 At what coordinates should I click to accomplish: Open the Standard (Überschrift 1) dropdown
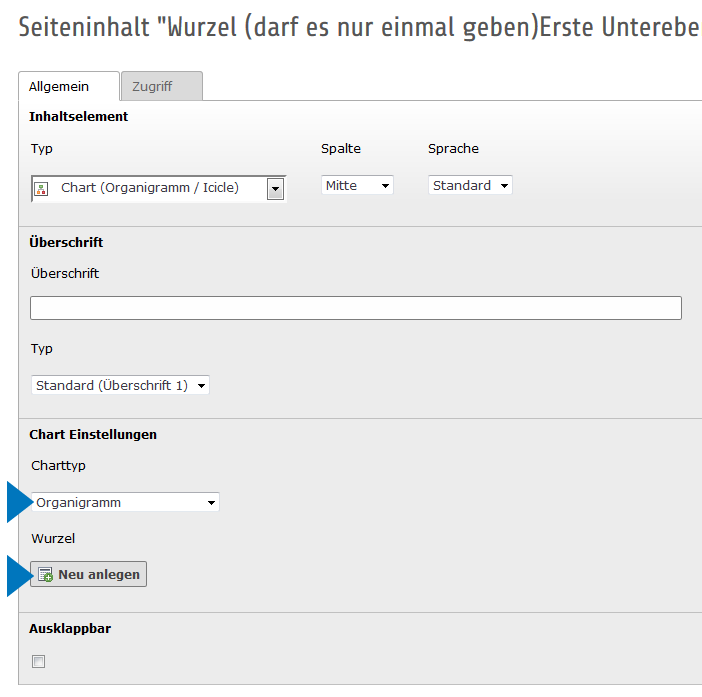[x=120, y=385]
